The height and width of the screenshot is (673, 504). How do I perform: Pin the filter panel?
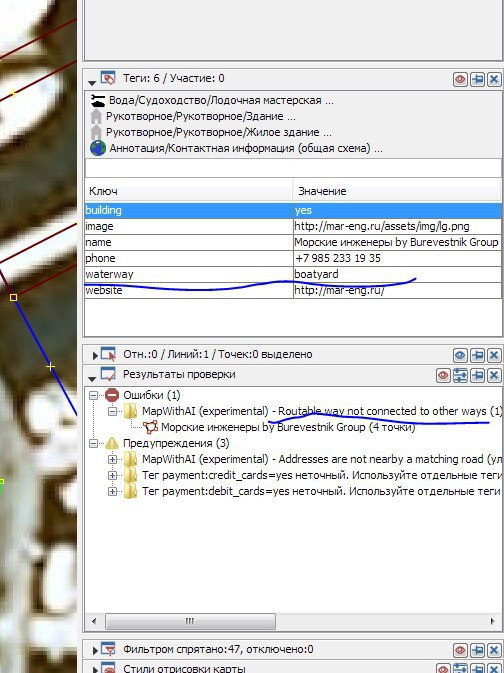pyautogui.click(x=477, y=650)
